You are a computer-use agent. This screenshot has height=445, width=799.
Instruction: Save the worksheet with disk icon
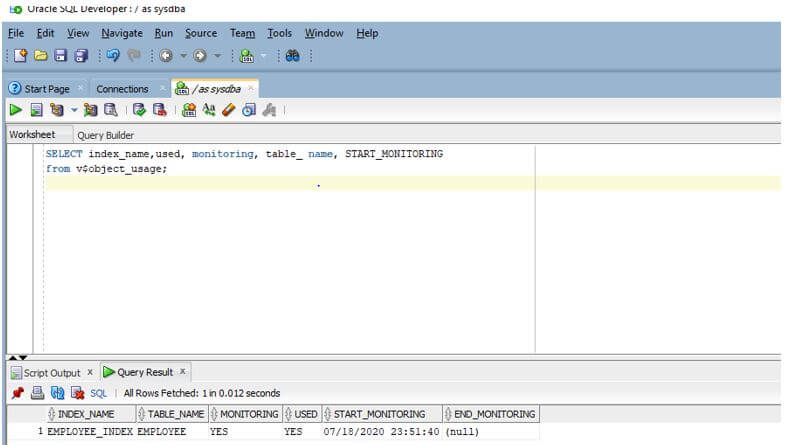click(61, 56)
